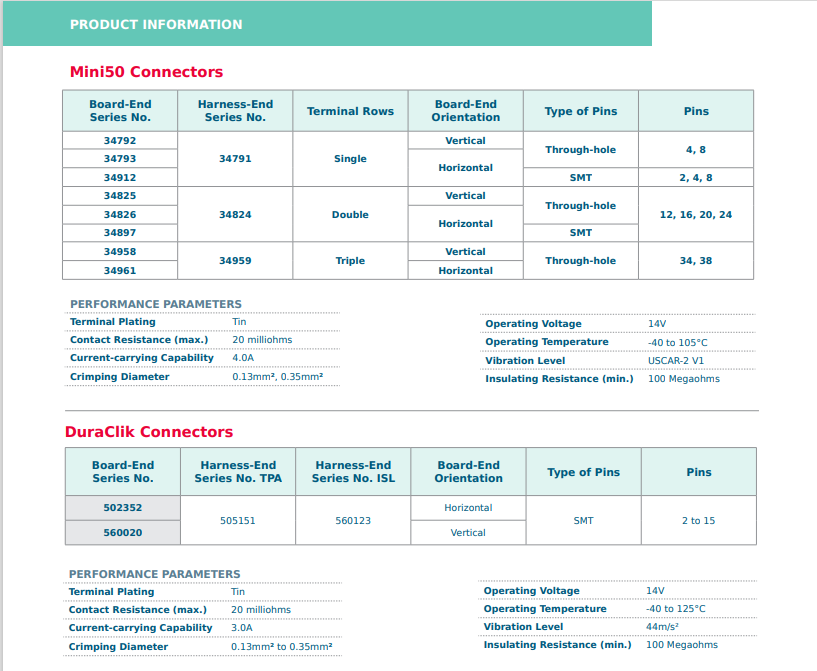Screen dimensions: 817x671
Task: Select harness-end series number 34824
Action: tap(235, 215)
